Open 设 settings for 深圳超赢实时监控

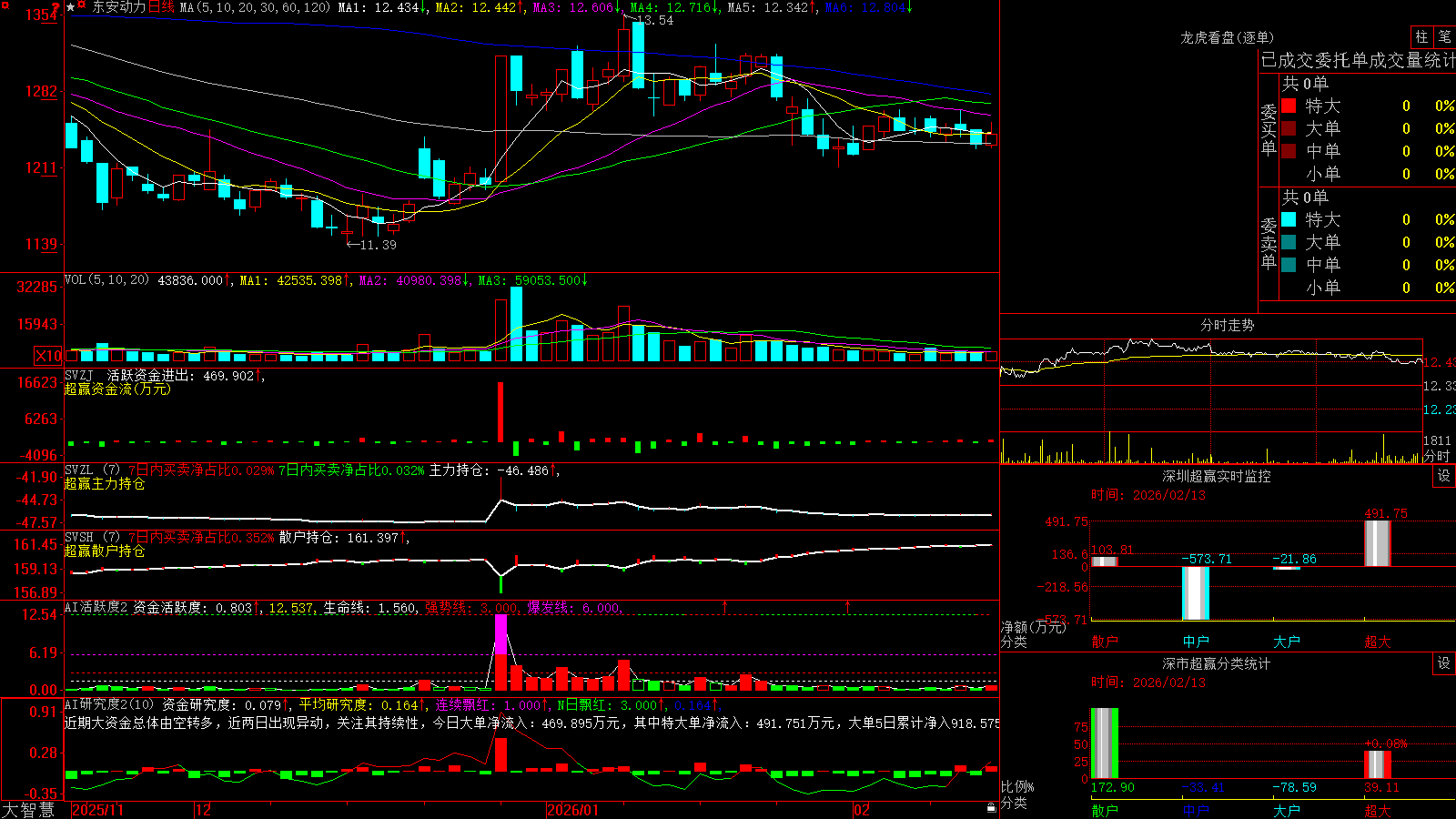pyautogui.click(x=1444, y=476)
